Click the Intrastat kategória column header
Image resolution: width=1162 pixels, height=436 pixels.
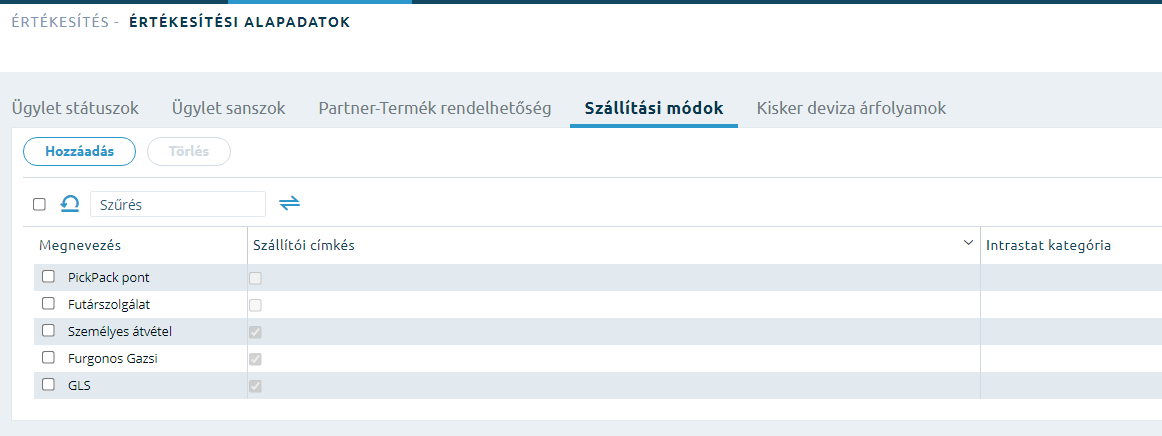1048,245
